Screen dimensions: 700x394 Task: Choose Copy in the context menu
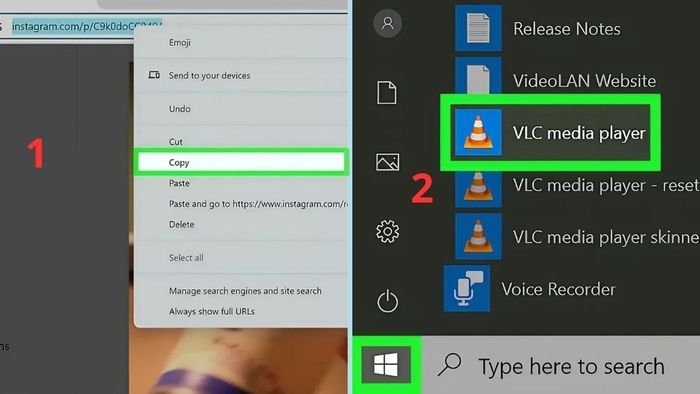click(x=241, y=162)
